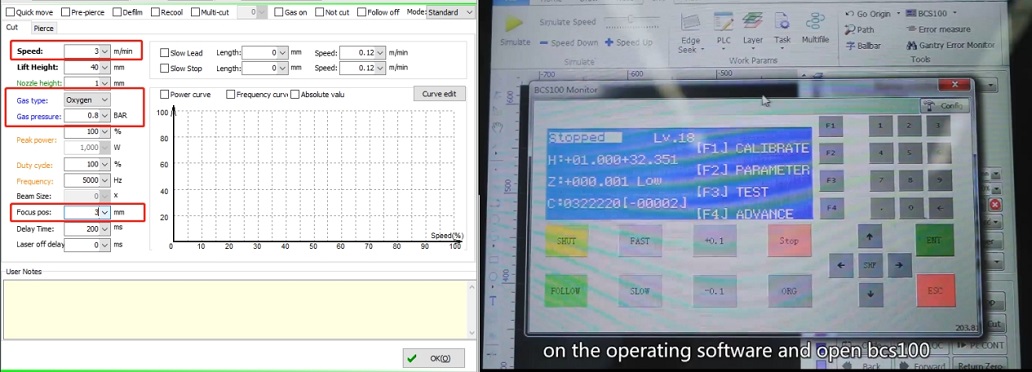Check the Slow Lead option
1032x372 pixels.
165,53
